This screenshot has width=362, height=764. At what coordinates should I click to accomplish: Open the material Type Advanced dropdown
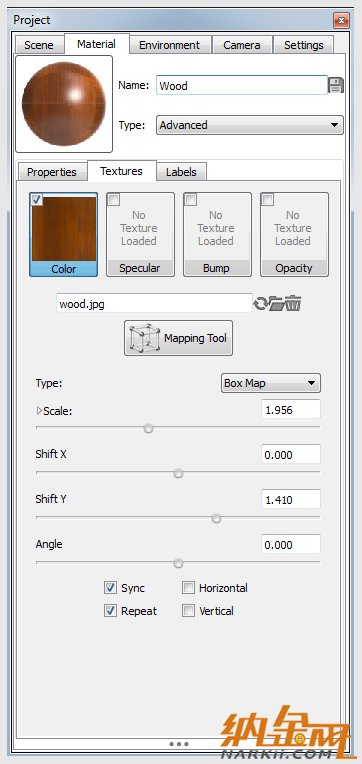pos(249,125)
